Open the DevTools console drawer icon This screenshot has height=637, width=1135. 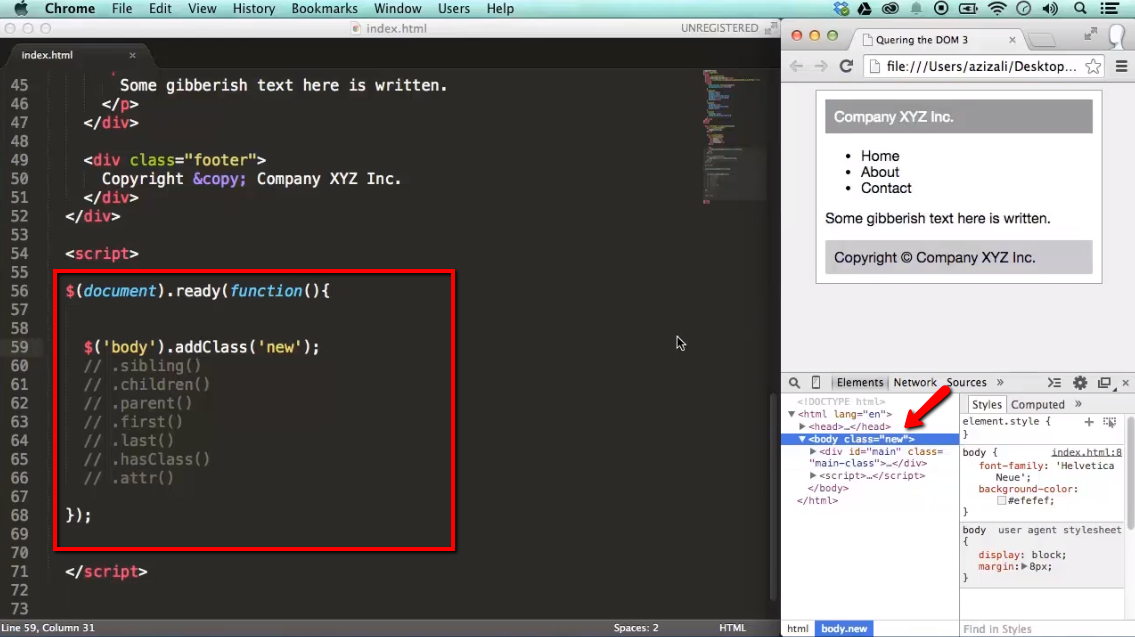pos(1054,383)
